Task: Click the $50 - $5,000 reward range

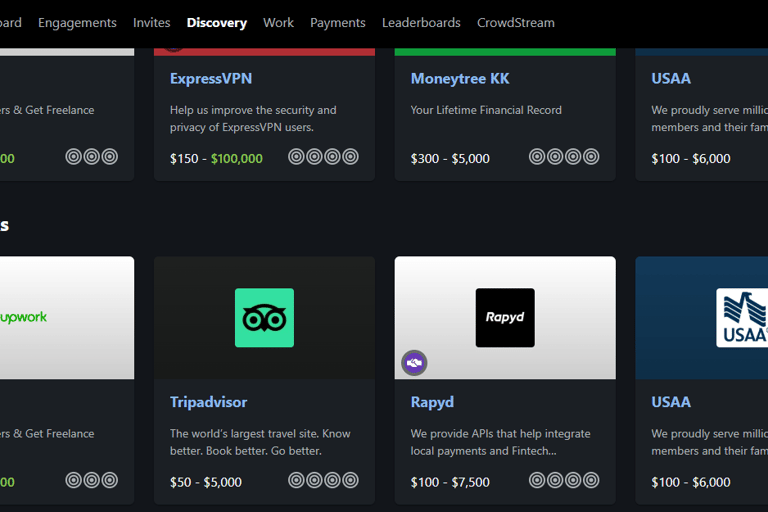Action: [206, 482]
